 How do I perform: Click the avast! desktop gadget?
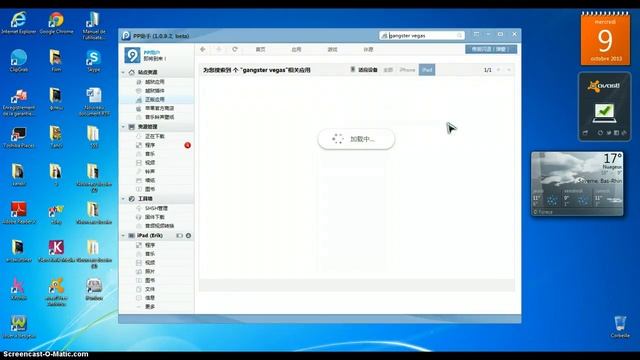[x=604, y=107]
